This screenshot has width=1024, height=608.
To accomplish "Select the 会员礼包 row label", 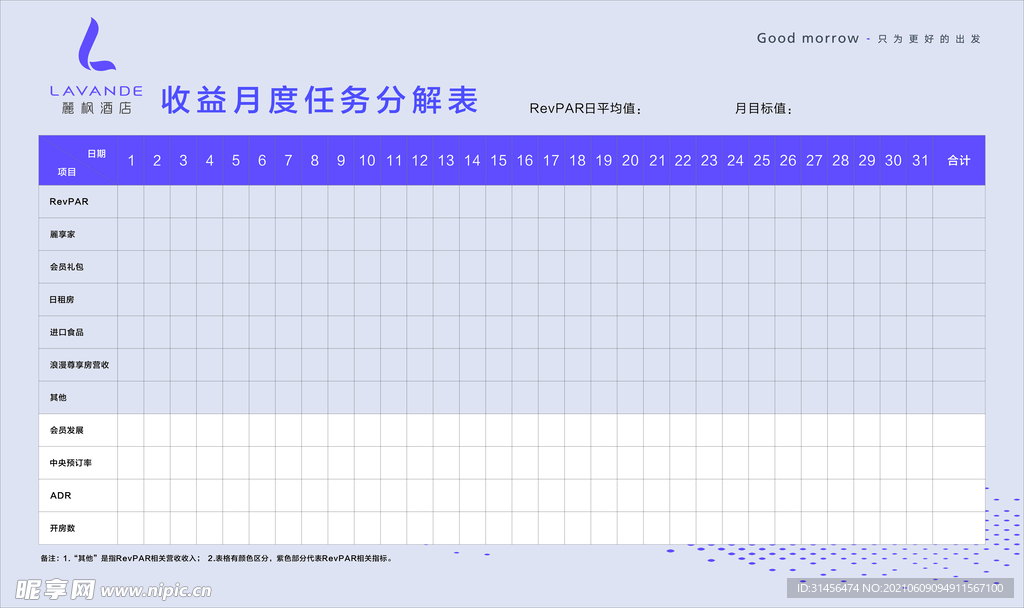I will tap(66, 267).
